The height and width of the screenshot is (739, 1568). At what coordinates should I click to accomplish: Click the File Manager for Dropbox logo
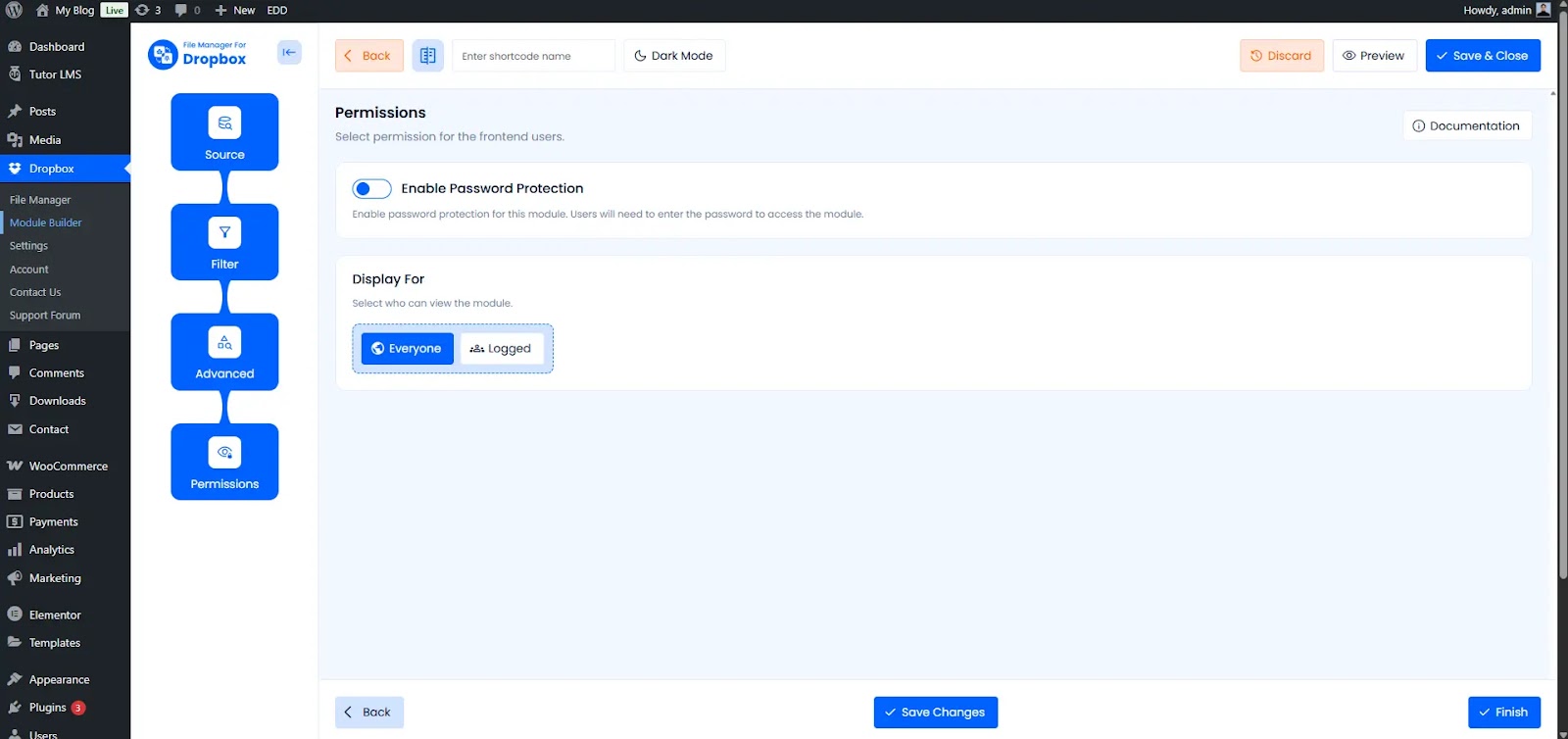pos(197,54)
